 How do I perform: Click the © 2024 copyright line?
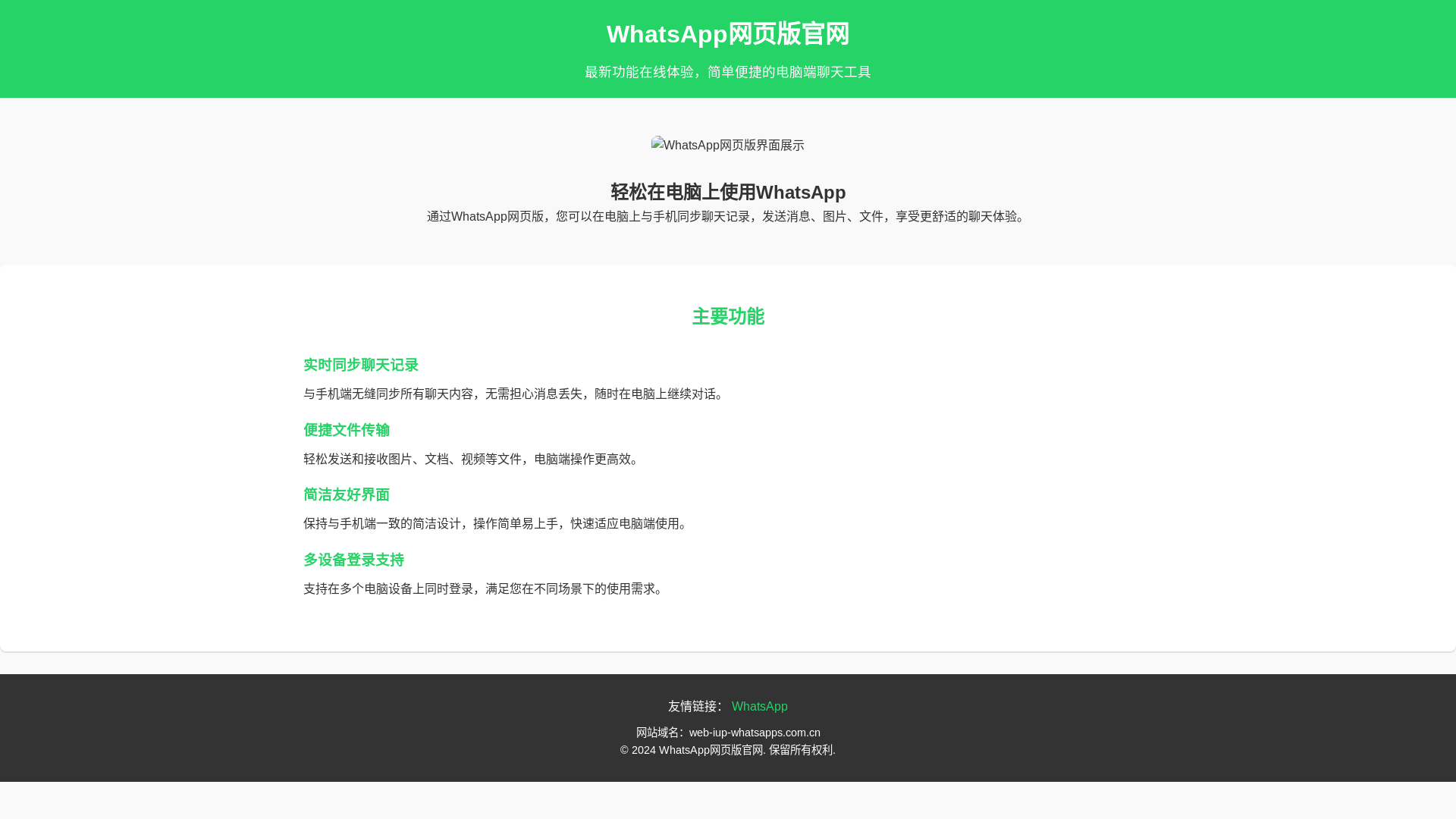coord(728,750)
